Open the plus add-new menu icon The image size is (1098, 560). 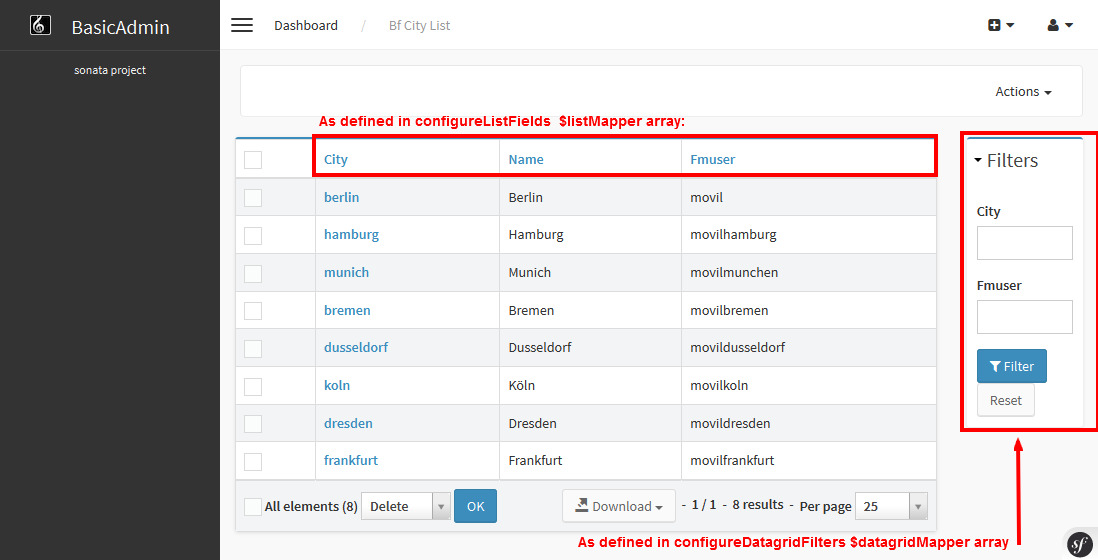1001,25
